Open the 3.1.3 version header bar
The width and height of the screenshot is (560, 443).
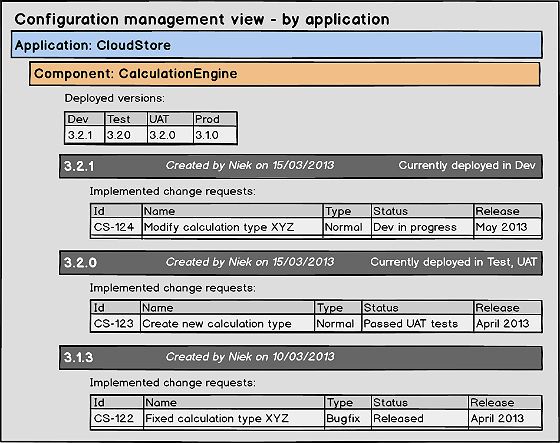tap(301, 358)
